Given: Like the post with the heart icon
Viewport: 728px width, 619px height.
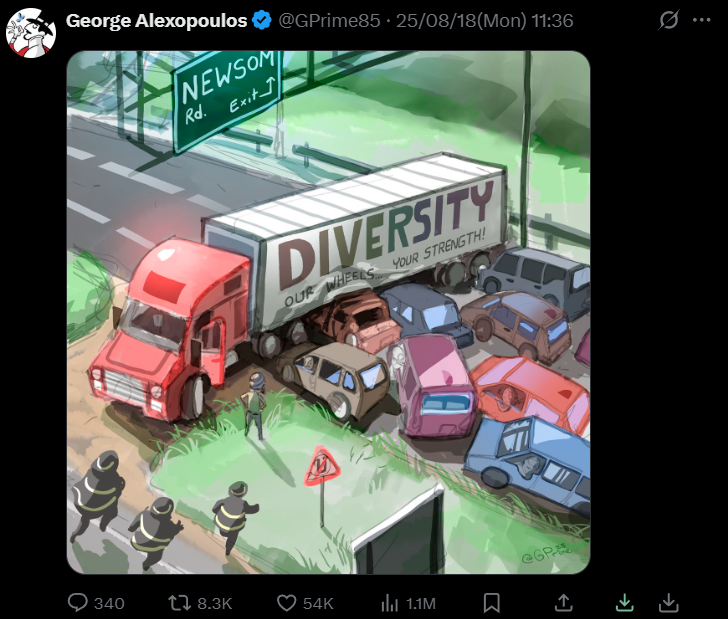Looking at the screenshot, I should pos(286,603).
